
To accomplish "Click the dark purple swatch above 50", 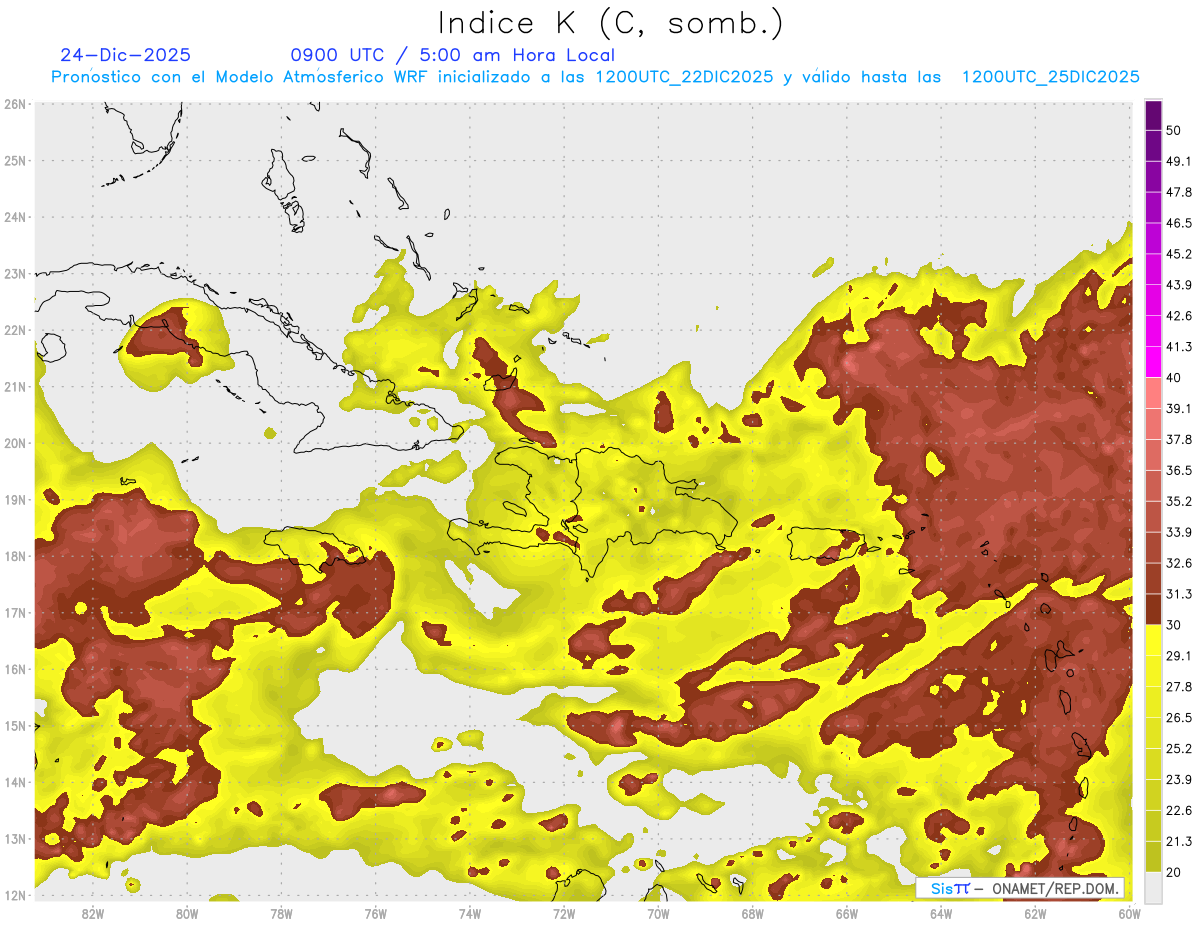I will coord(1153,115).
